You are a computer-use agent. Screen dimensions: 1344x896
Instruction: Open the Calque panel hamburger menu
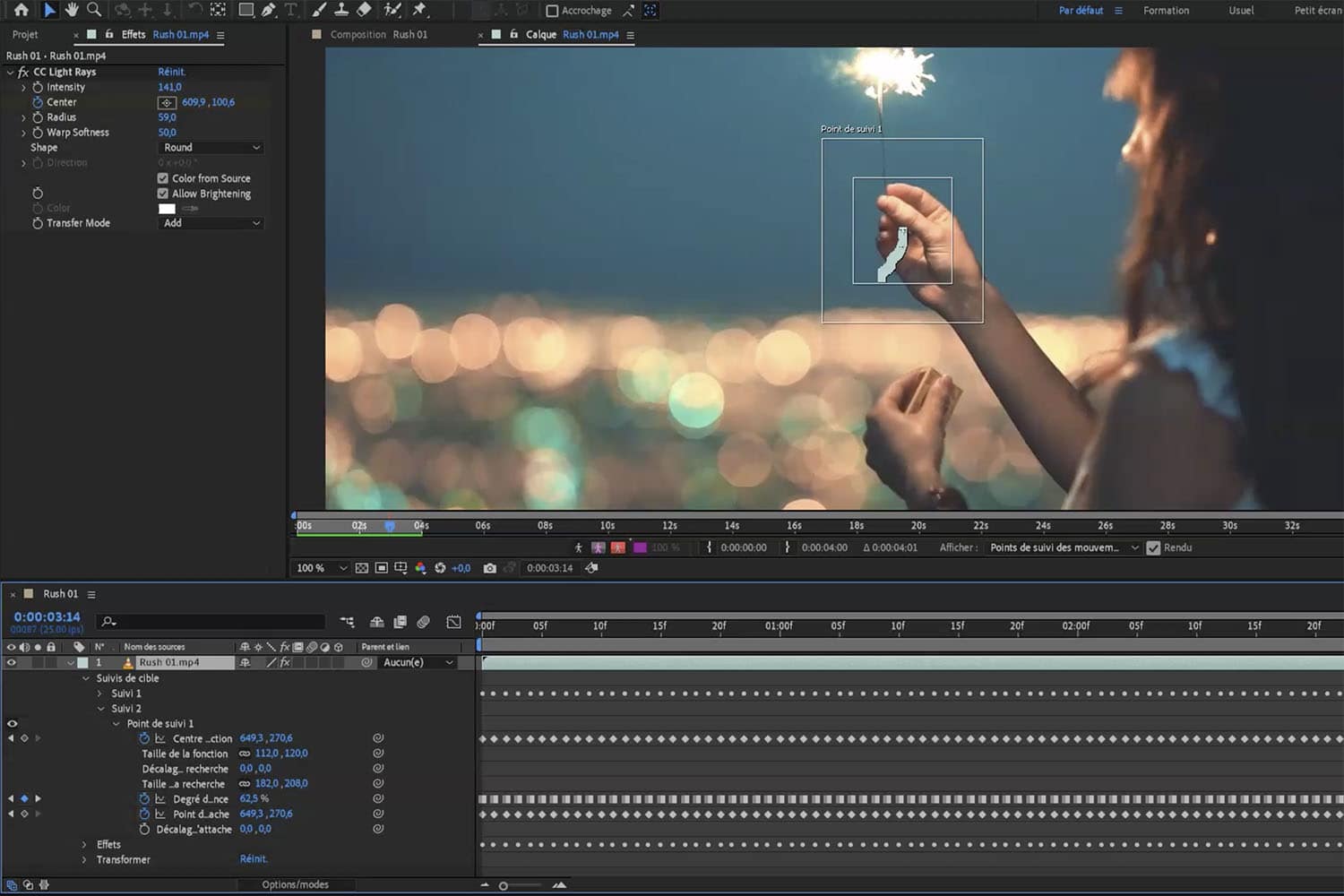(x=631, y=35)
